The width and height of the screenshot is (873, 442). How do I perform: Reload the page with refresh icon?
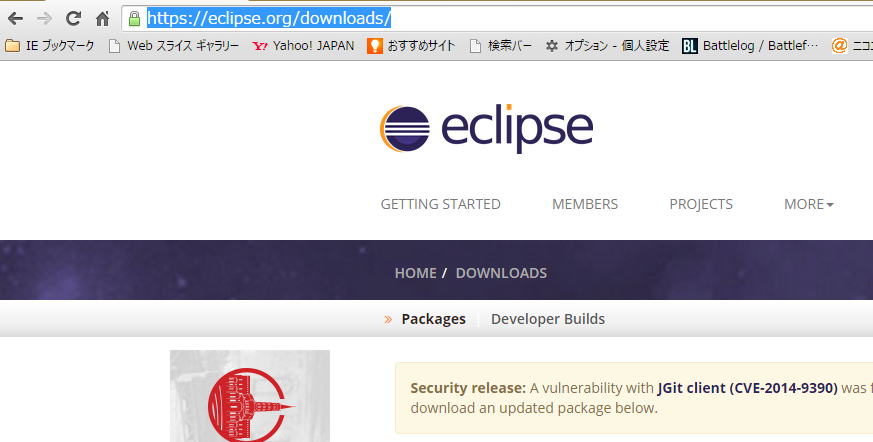pyautogui.click(x=73, y=18)
